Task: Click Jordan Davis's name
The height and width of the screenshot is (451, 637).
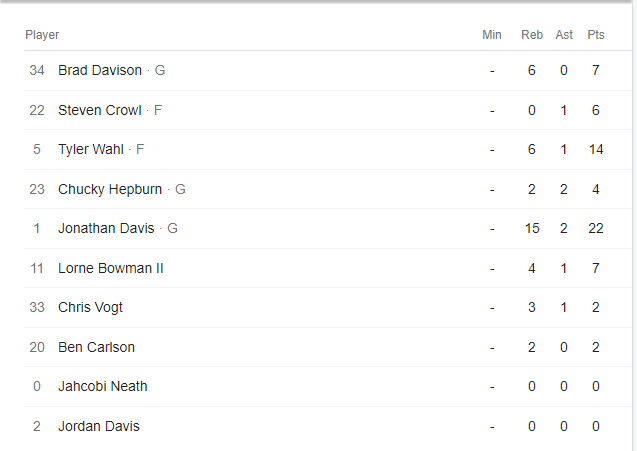Action: (99, 426)
